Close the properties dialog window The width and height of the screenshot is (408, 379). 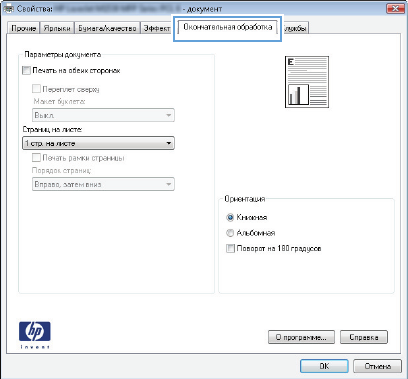(395, 9)
